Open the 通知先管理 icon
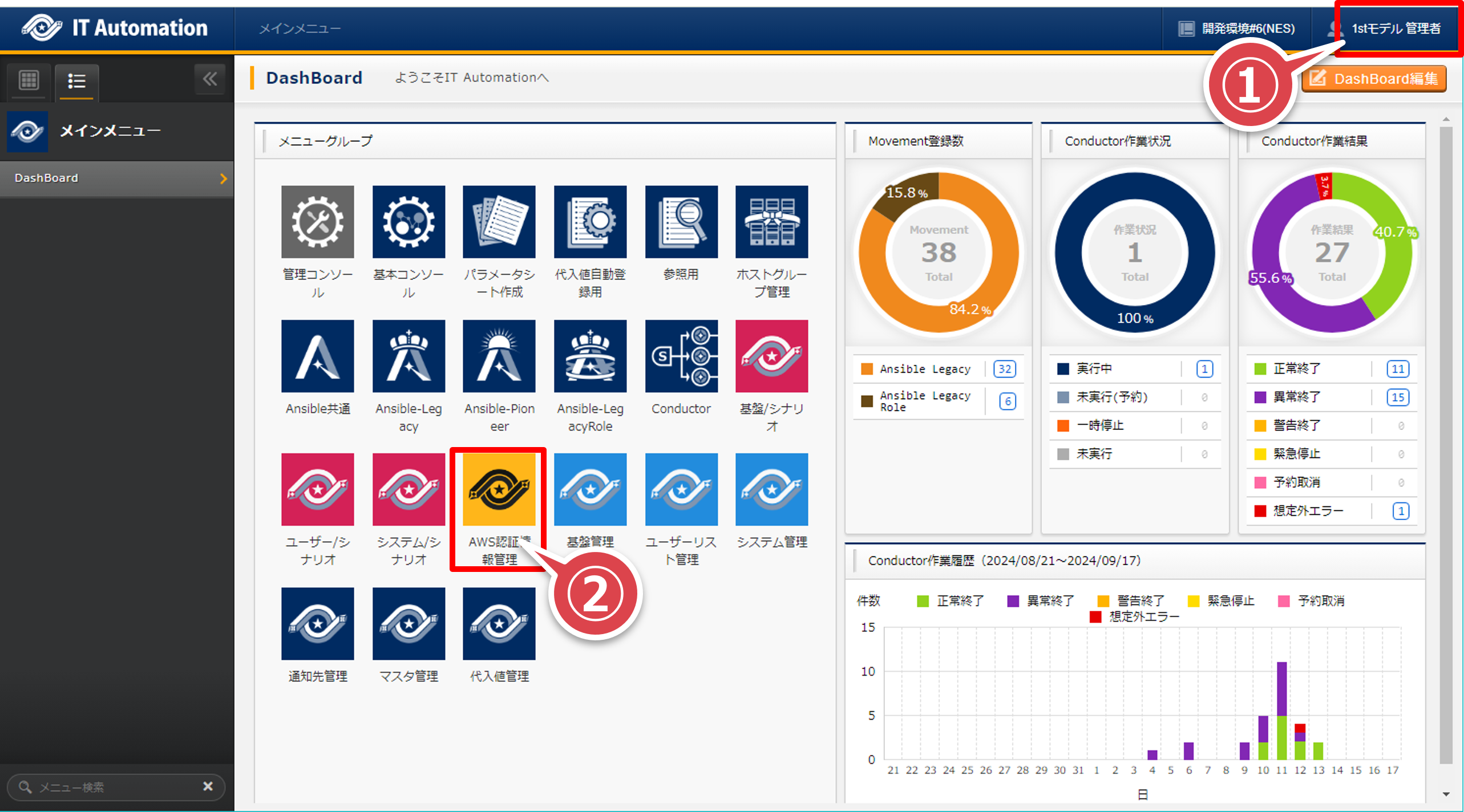This screenshot has height=812, width=1464. click(317, 624)
